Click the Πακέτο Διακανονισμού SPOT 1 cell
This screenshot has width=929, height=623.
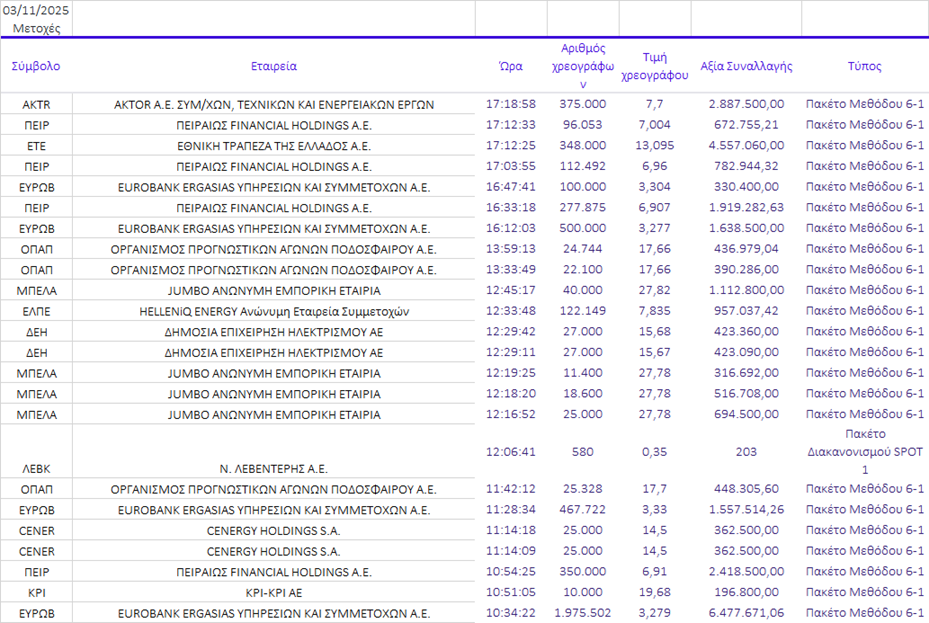coord(864,451)
